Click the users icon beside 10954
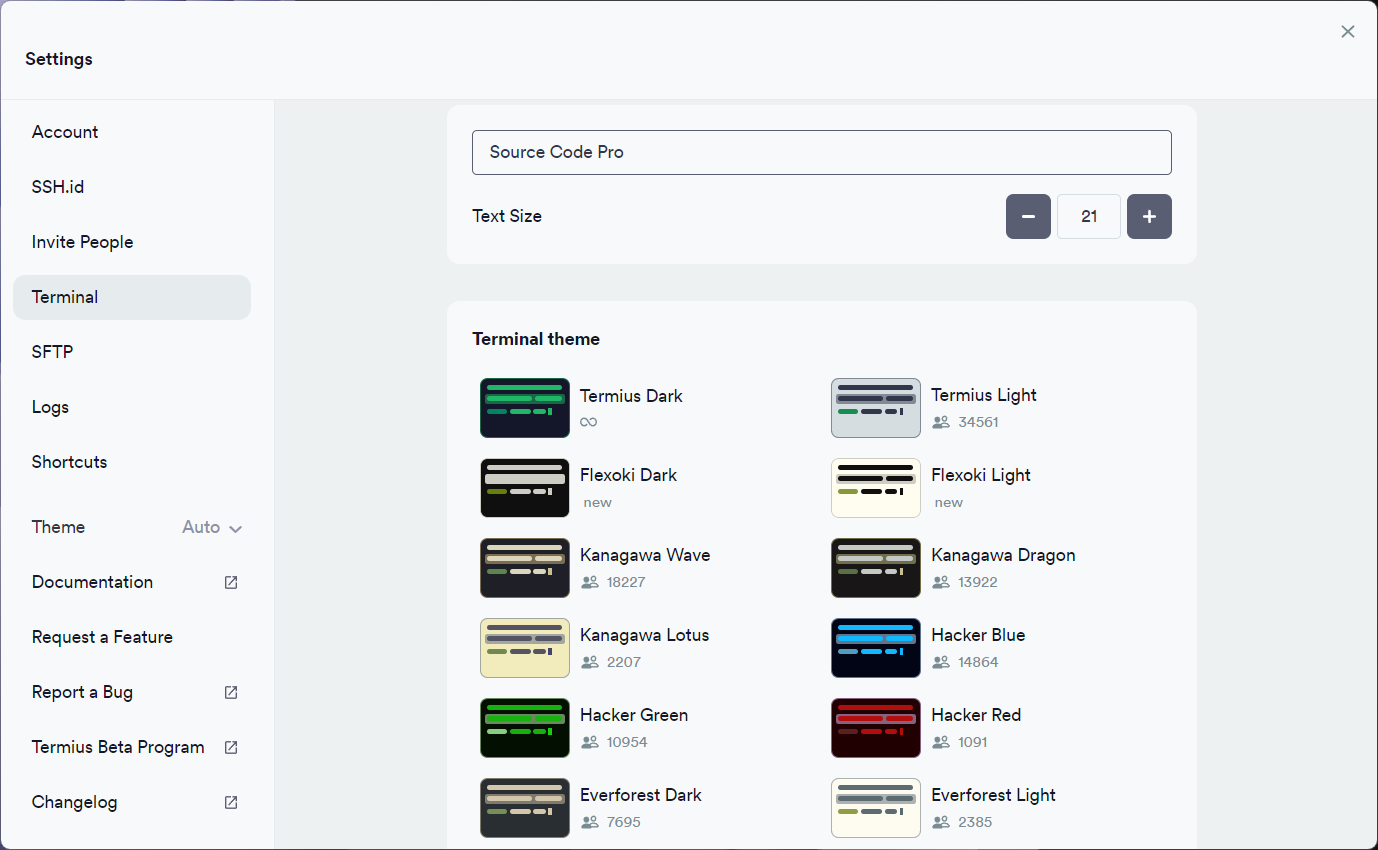Screen dimensions: 1378x850 coord(589,742)
